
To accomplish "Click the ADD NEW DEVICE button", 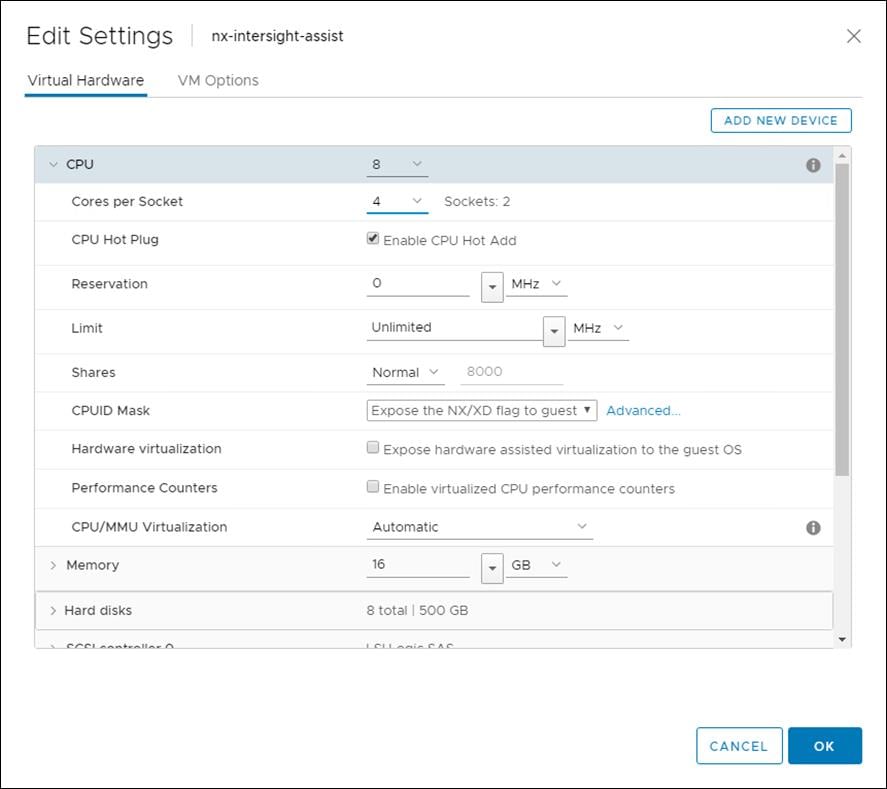I will point(780,119).
